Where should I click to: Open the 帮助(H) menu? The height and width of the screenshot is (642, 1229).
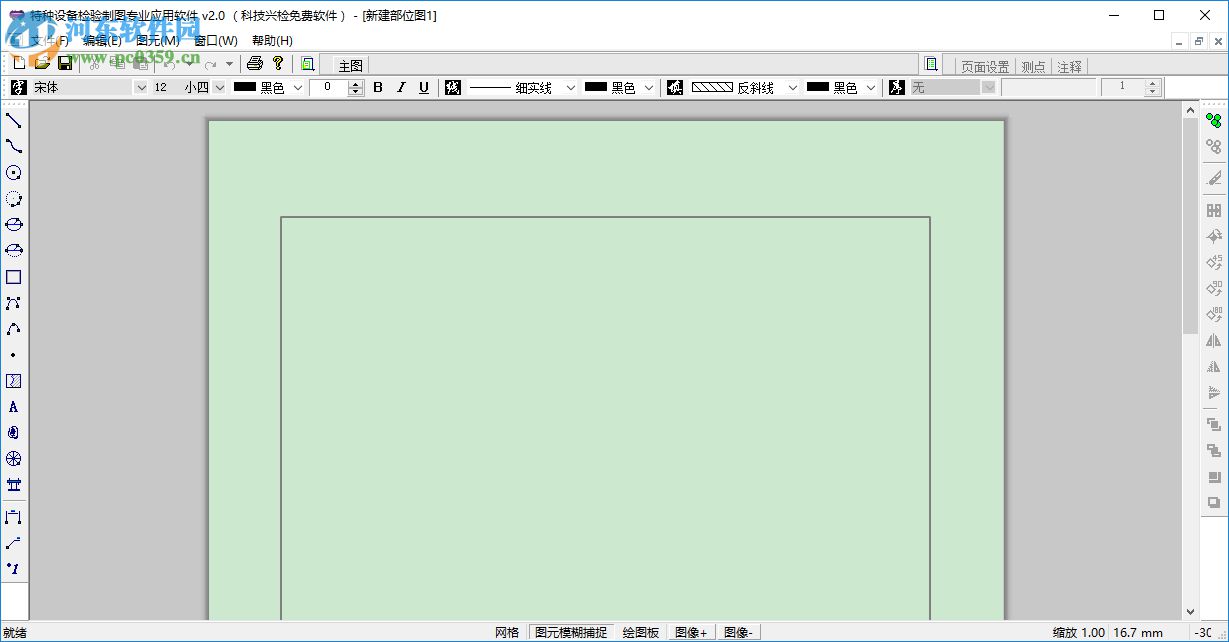coord(272,40)
